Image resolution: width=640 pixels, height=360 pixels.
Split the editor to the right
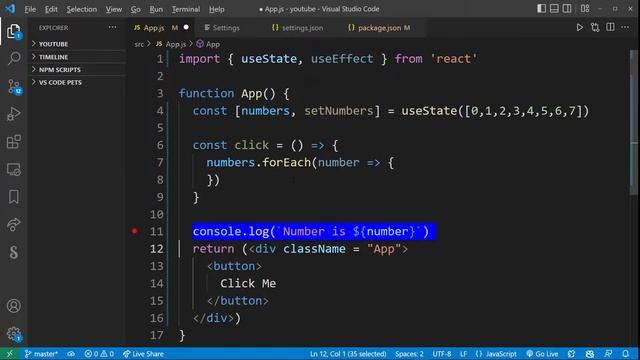pyautogui.click(x=610, y=27)
